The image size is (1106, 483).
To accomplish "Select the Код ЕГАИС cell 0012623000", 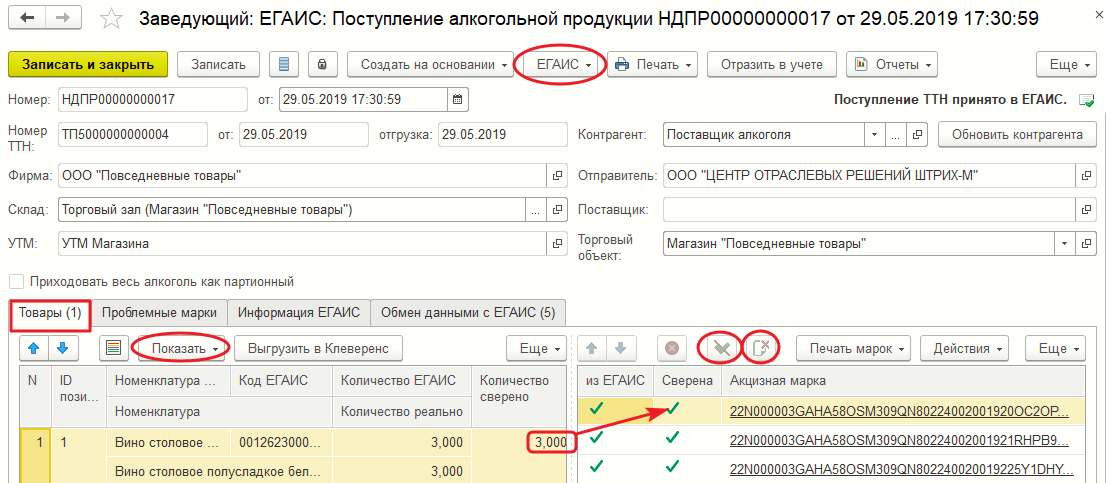I will click(282, 443).
